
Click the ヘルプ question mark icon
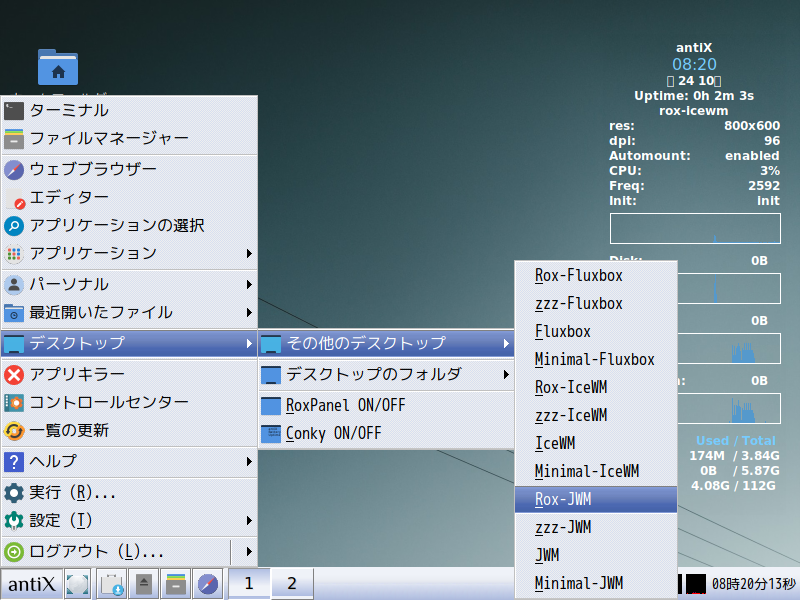14,462
